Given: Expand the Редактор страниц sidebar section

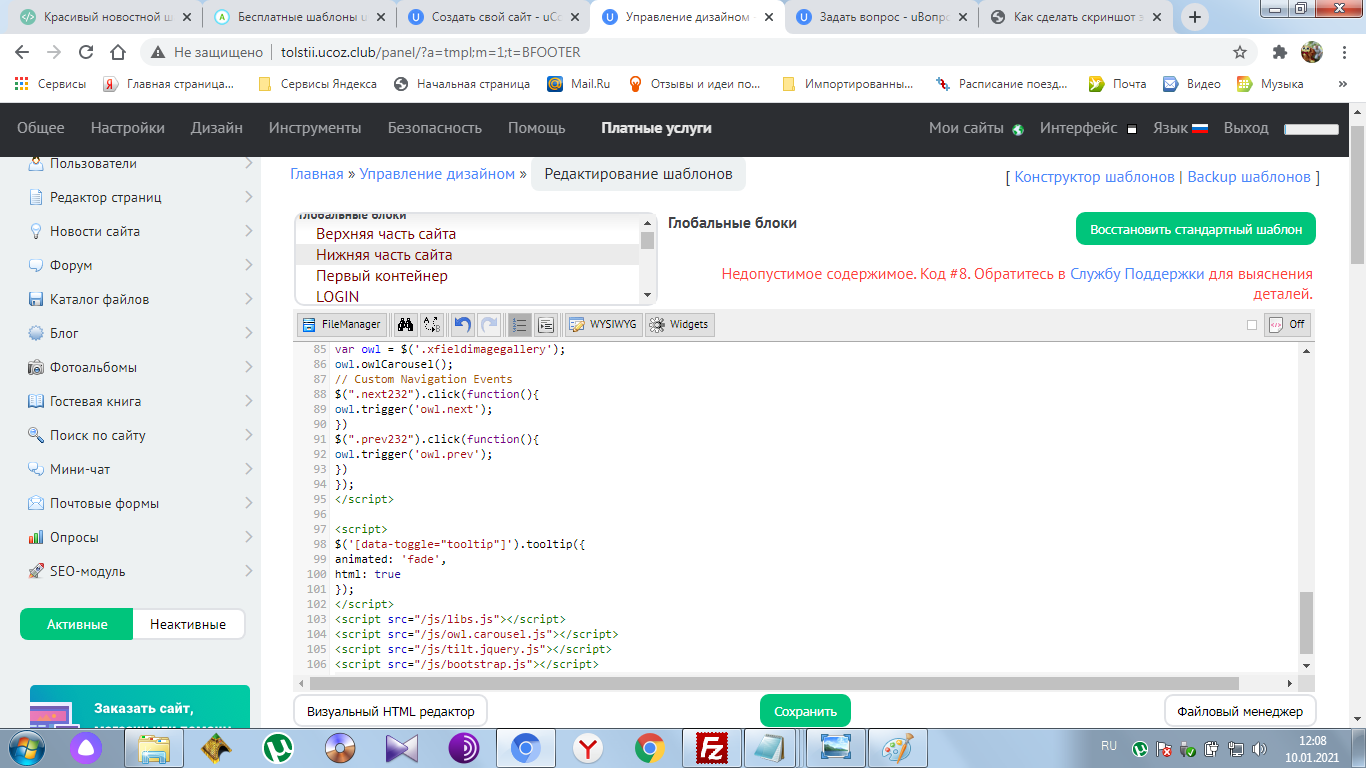Looking at the screenshot, I should [248, 197].
